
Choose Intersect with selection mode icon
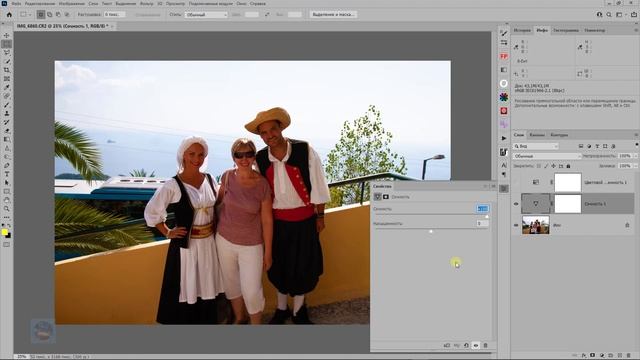67,14
